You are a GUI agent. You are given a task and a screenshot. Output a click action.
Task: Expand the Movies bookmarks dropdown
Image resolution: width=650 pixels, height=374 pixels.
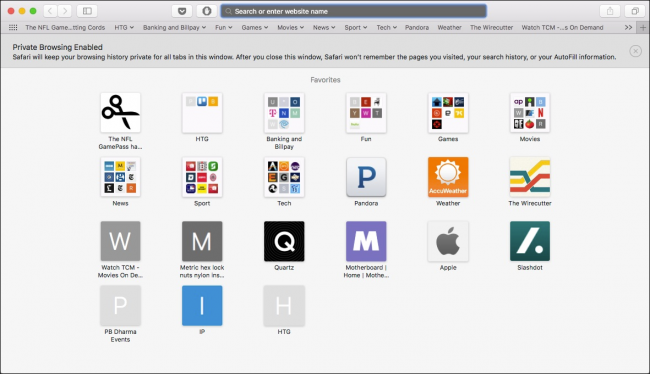[x=291, y=27]
